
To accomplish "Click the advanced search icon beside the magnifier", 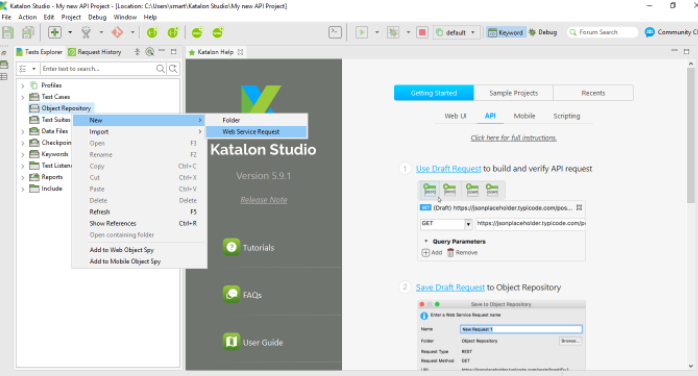I will coord(173,69).
